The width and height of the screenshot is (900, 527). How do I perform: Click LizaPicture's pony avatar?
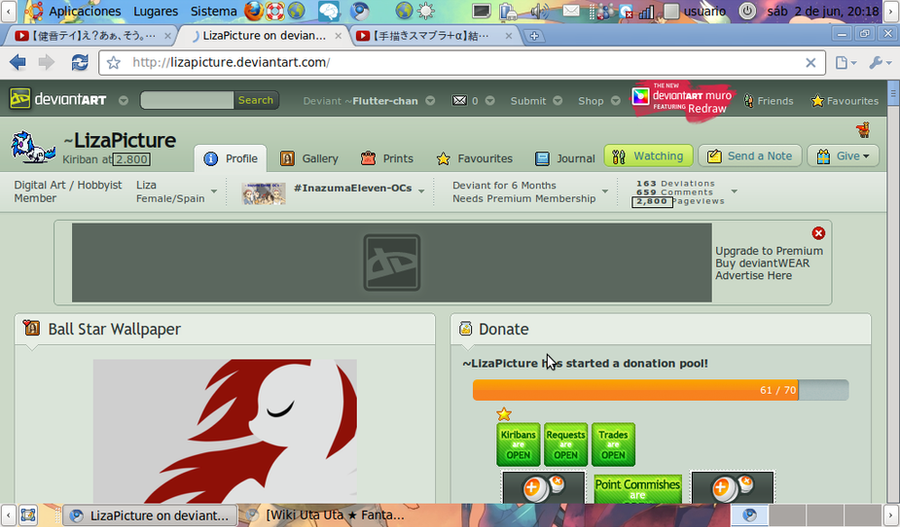click(x=33, y=147)
